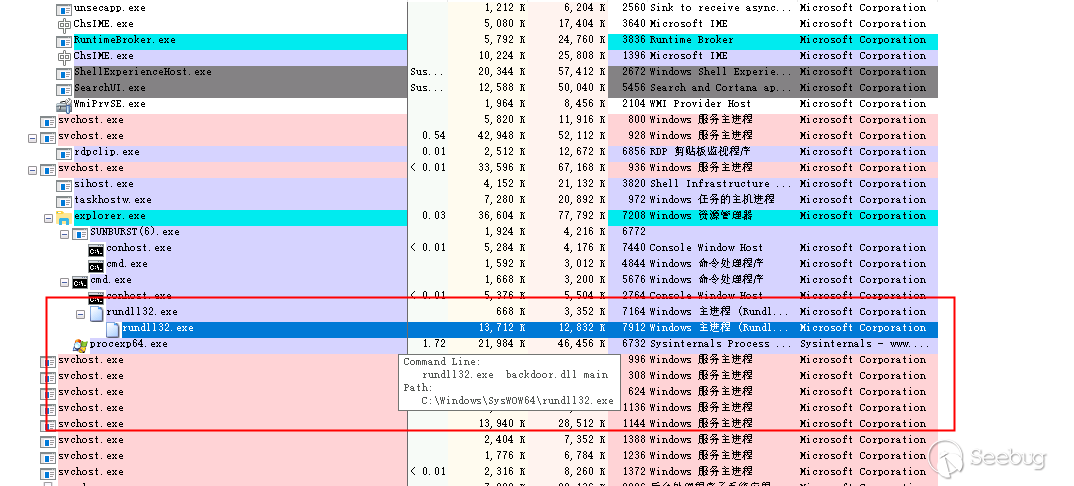Viewport: 1074px width, 486px height.
Task: Collapse the explorer.exe tree node
Action: [x=48, y=218]
